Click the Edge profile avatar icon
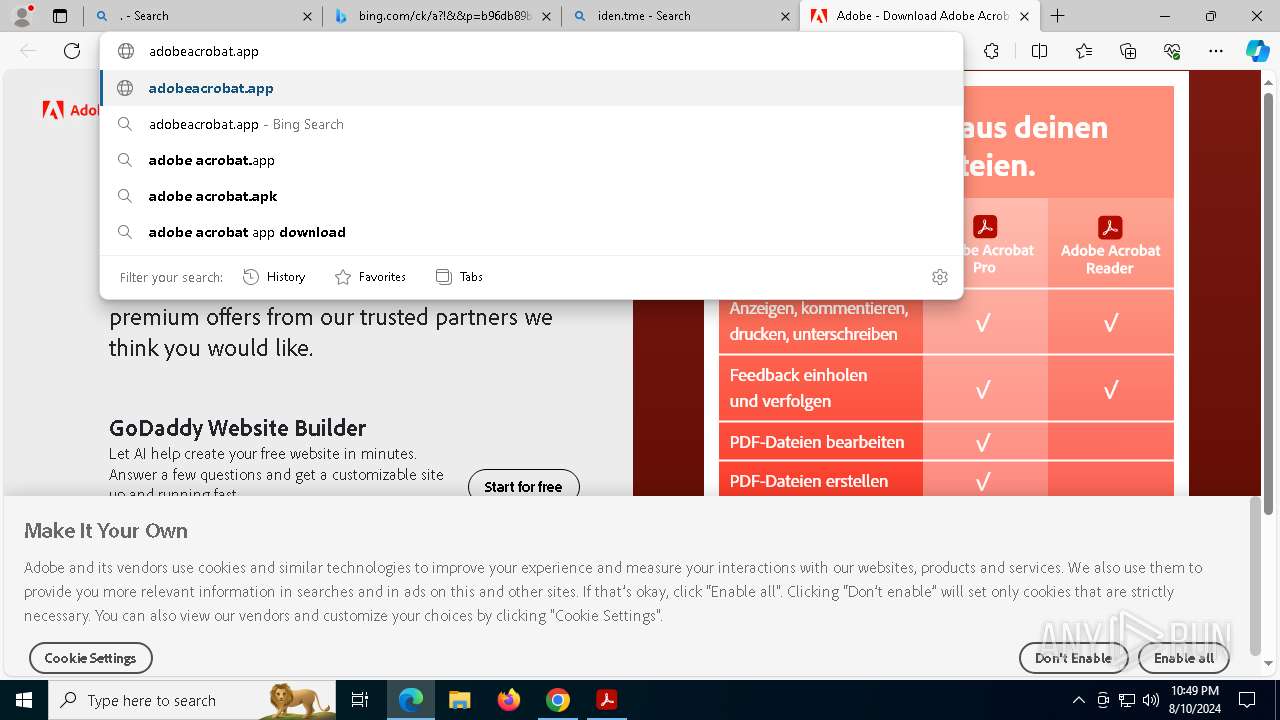 coord(22,16)
